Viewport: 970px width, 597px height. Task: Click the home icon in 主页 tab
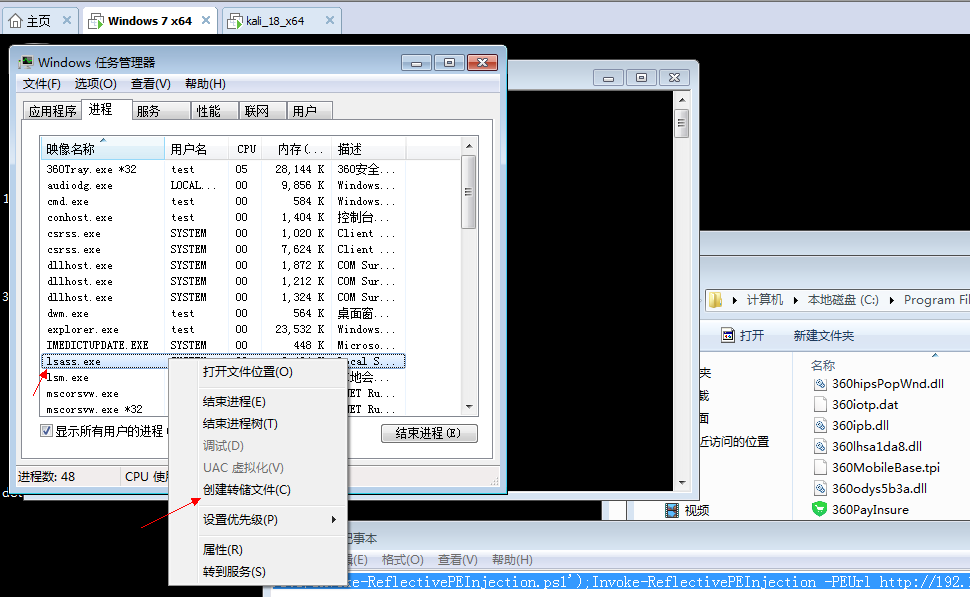15,21
